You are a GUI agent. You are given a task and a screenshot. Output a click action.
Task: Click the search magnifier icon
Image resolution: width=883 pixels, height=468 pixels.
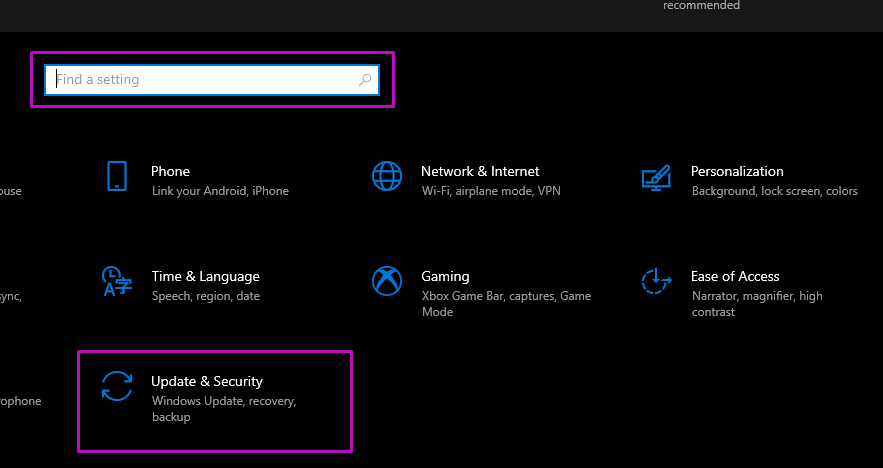tap(365, 79)
